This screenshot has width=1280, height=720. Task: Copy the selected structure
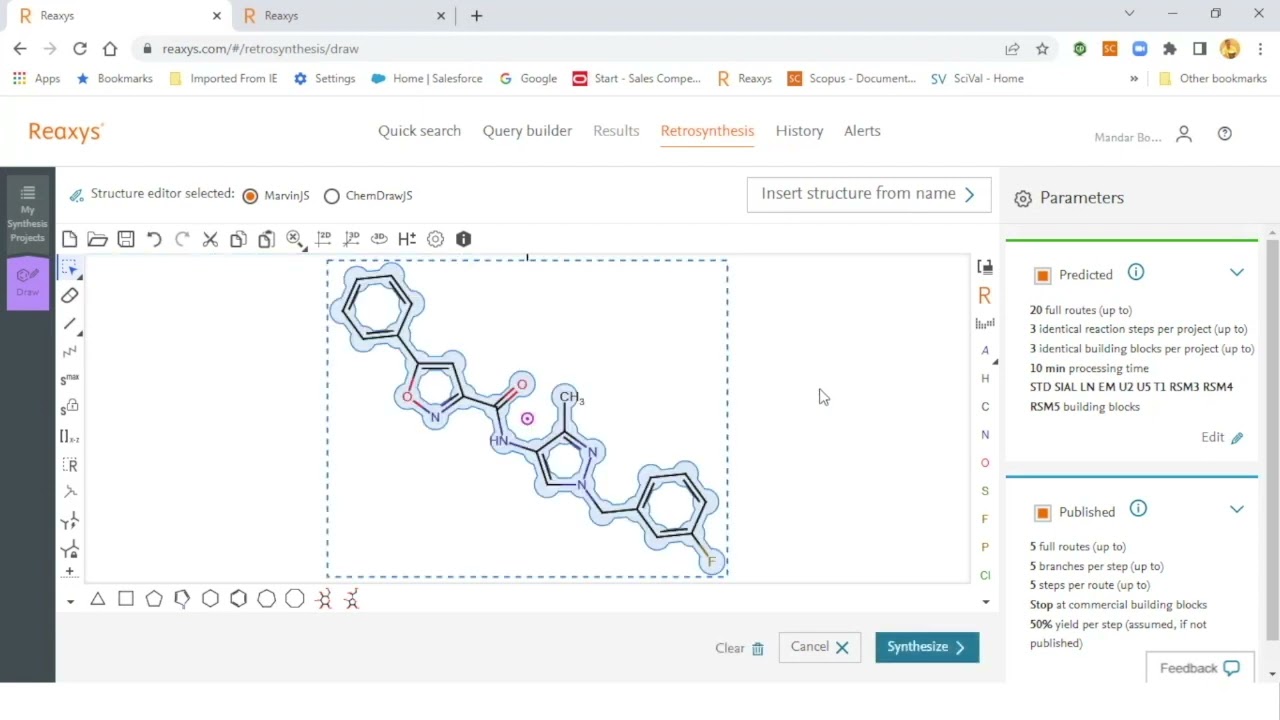(238, 239)
